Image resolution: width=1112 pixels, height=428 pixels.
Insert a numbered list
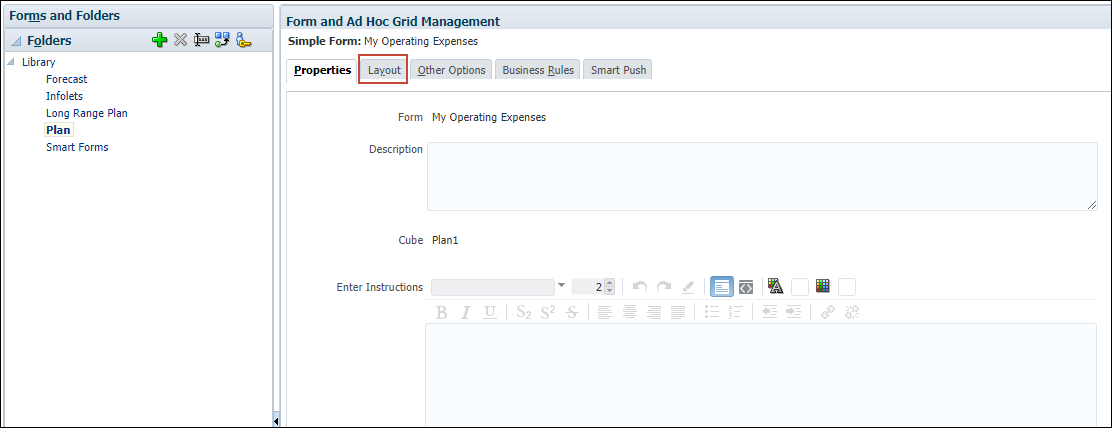pos(735,312)
